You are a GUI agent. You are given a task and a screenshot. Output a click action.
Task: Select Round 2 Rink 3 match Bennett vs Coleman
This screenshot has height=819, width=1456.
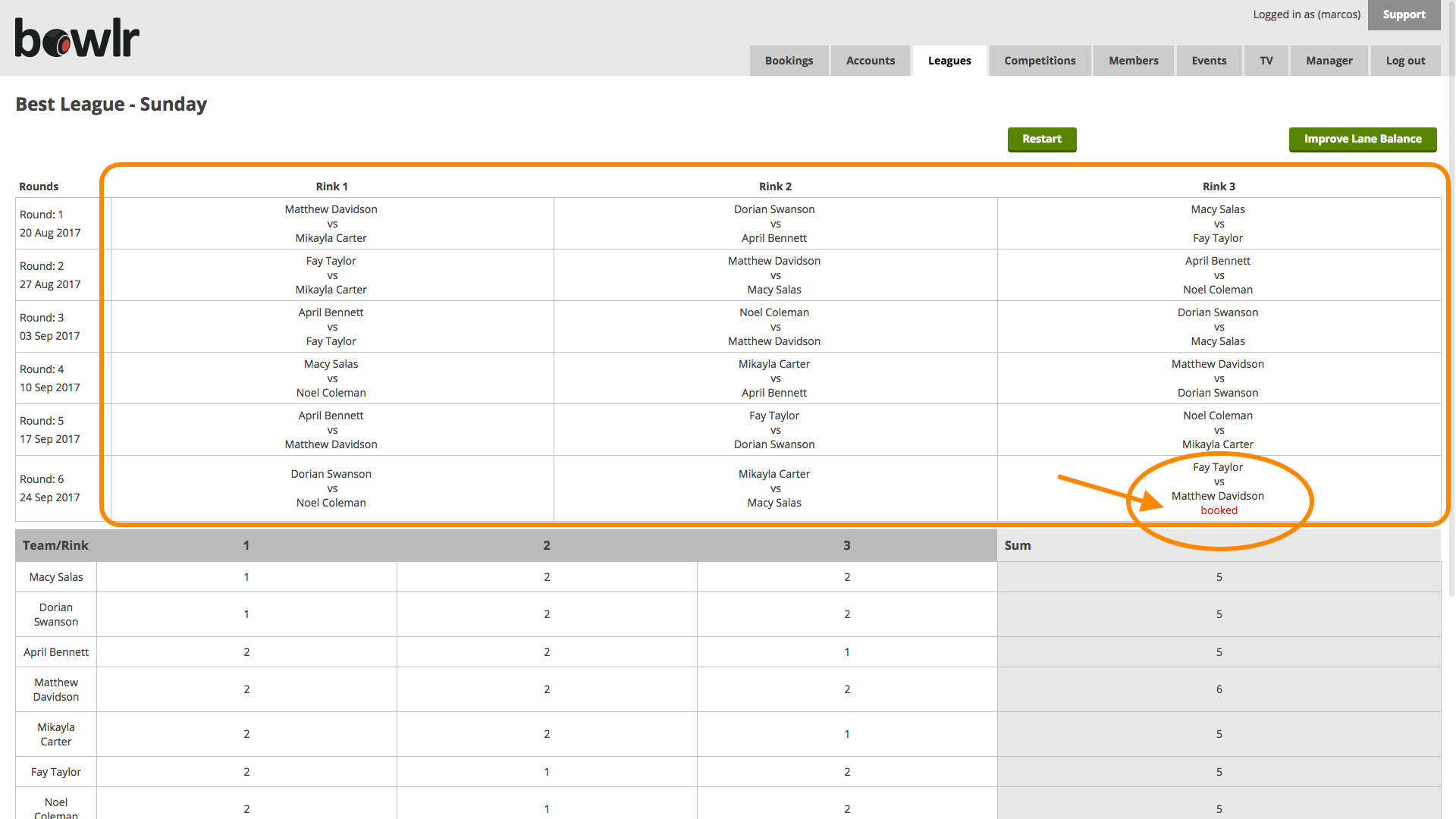tap(1219, 275)
